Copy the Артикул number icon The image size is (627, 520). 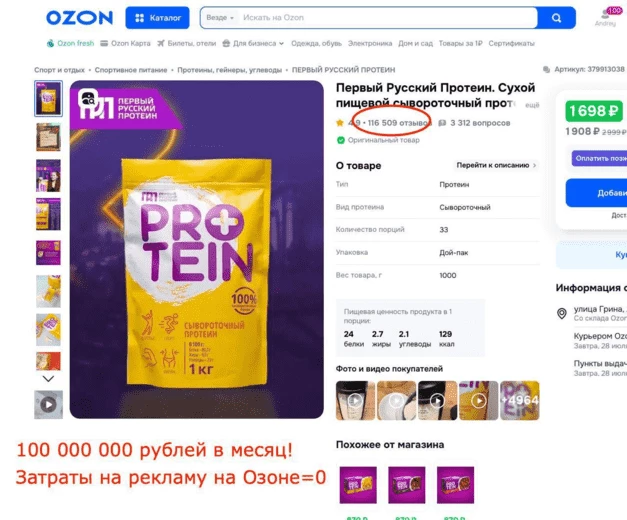point(546,70)
